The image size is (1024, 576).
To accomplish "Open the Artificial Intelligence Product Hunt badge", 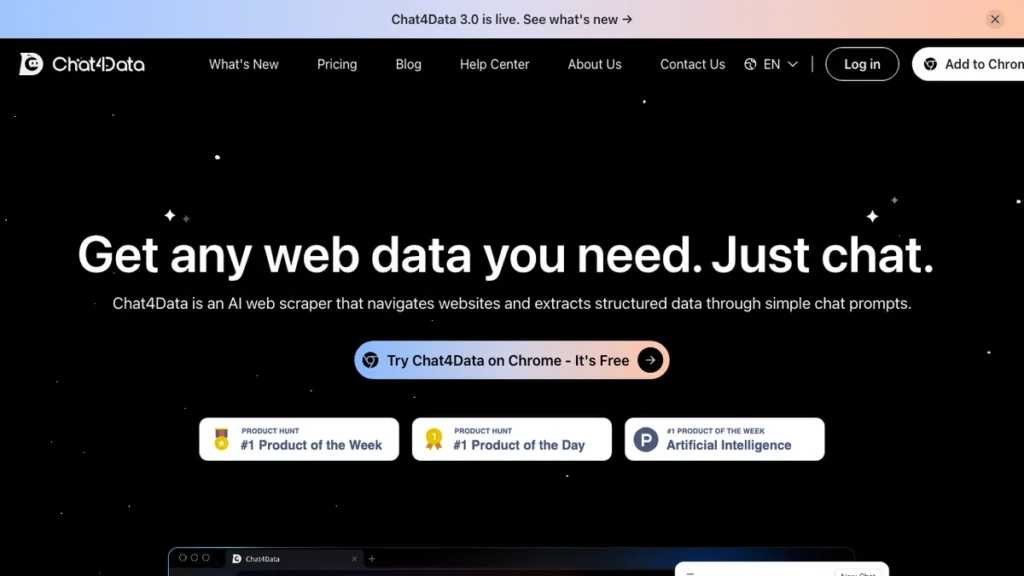I will click(724, 439).
